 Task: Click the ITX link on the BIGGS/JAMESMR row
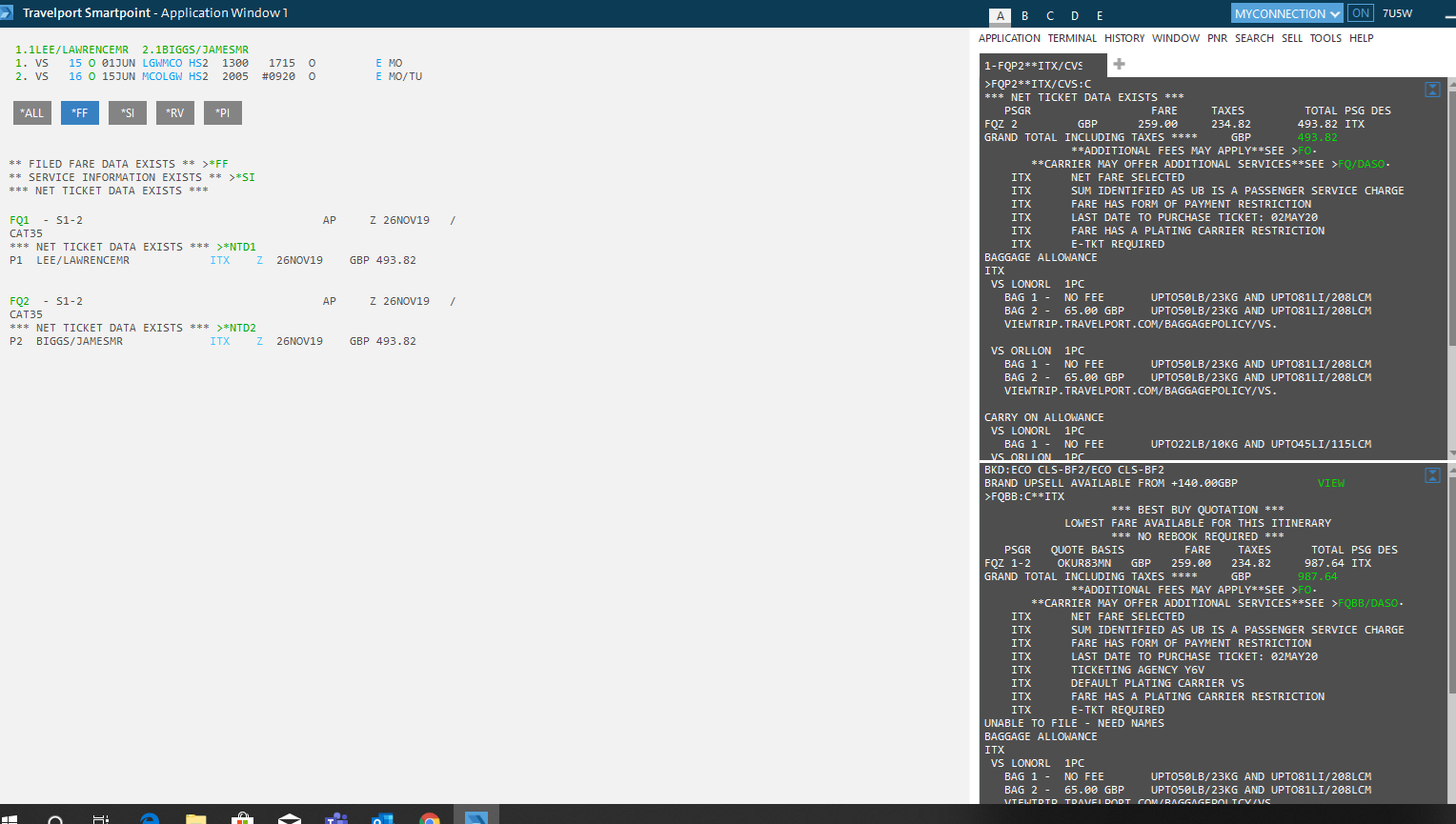(220, 341)
